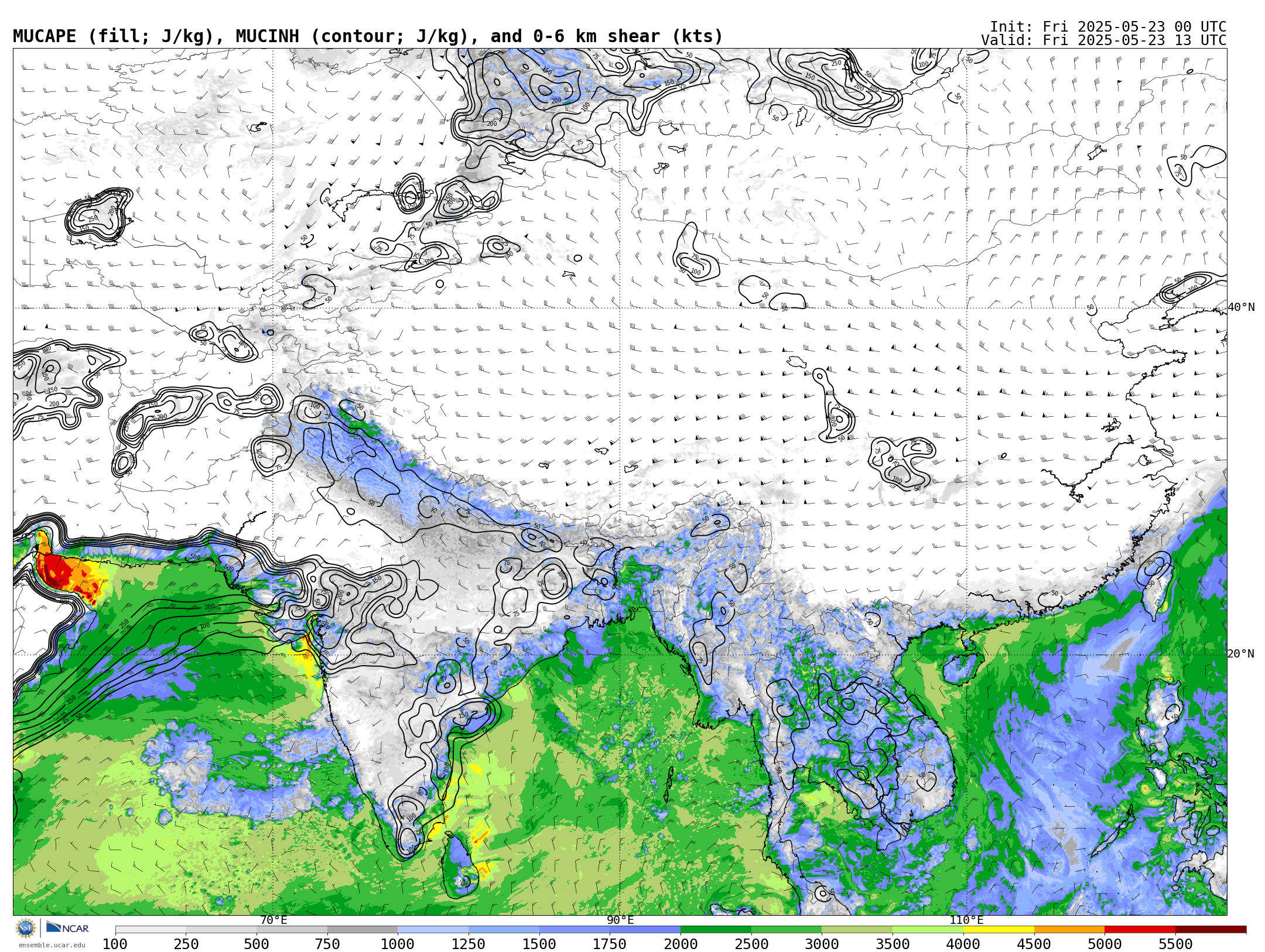Click the 40°N latitude label
The width and height of the screenshot is (1265, 952).
tap(1241, 307)
